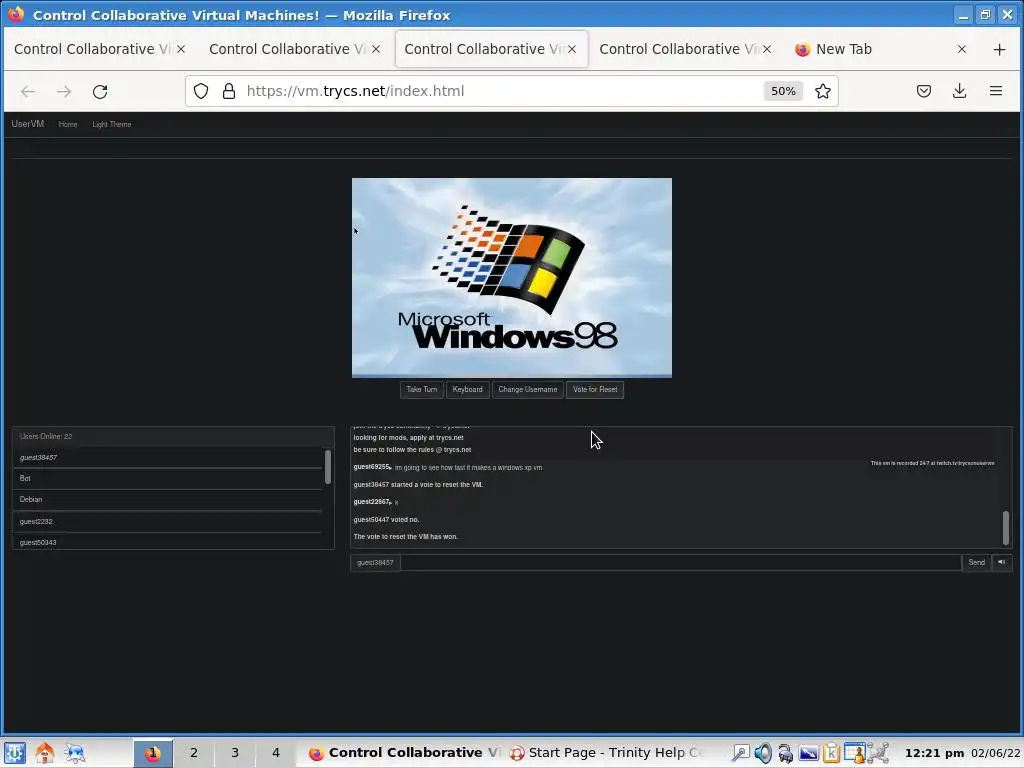Click Take Turn button

point(422,389)
